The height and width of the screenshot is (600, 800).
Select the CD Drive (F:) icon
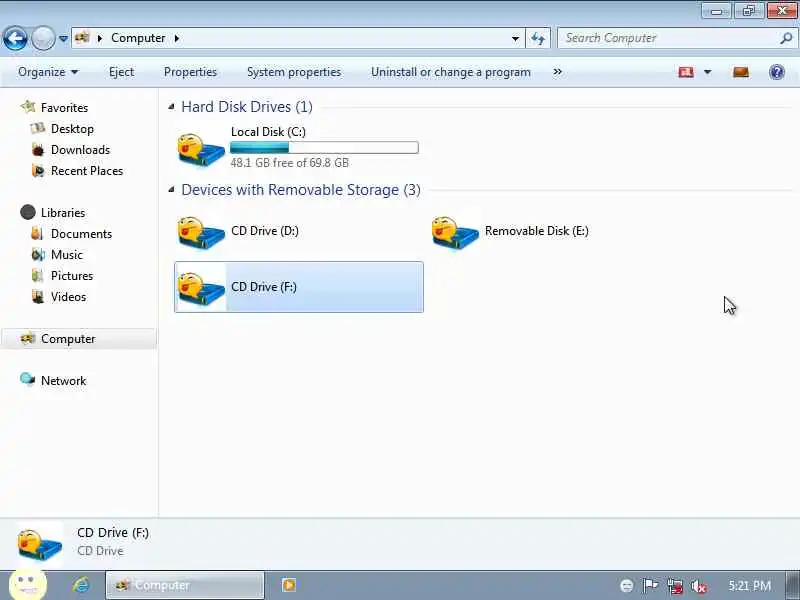(x=201, y=289)
